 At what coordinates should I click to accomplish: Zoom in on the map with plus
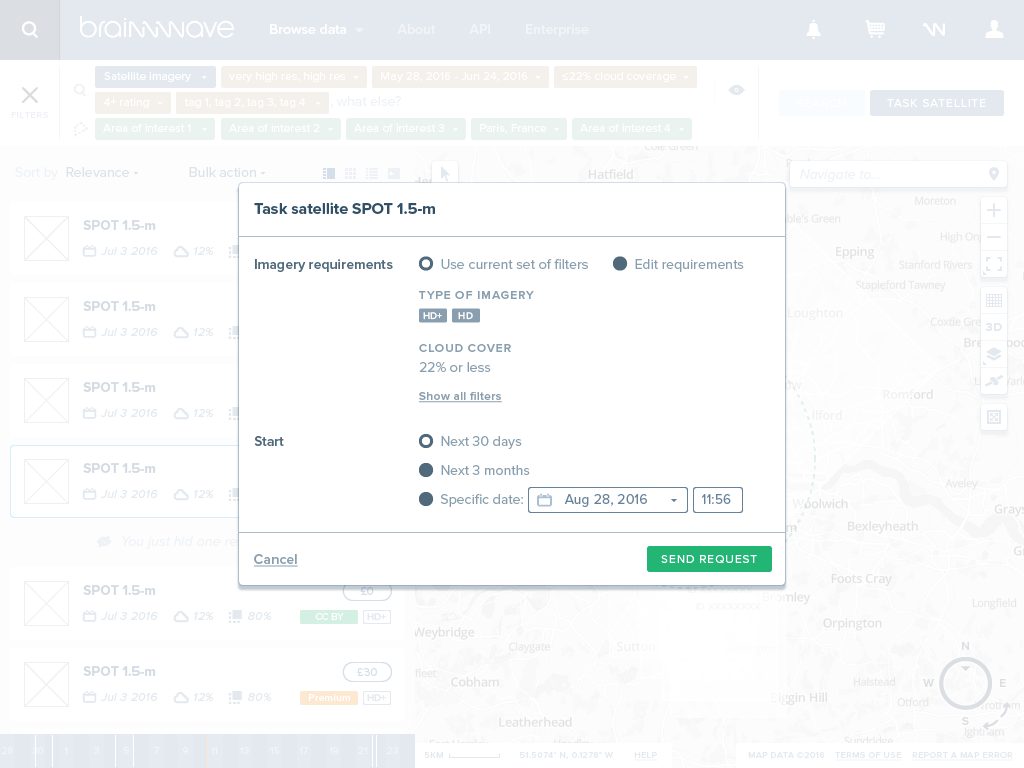point(994,210)
